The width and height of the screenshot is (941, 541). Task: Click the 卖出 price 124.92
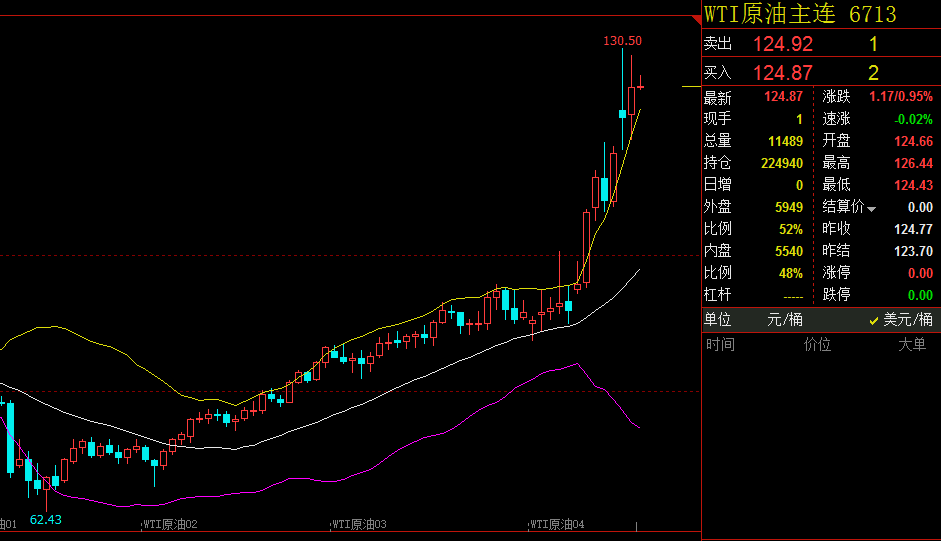(x=783, y=44)
